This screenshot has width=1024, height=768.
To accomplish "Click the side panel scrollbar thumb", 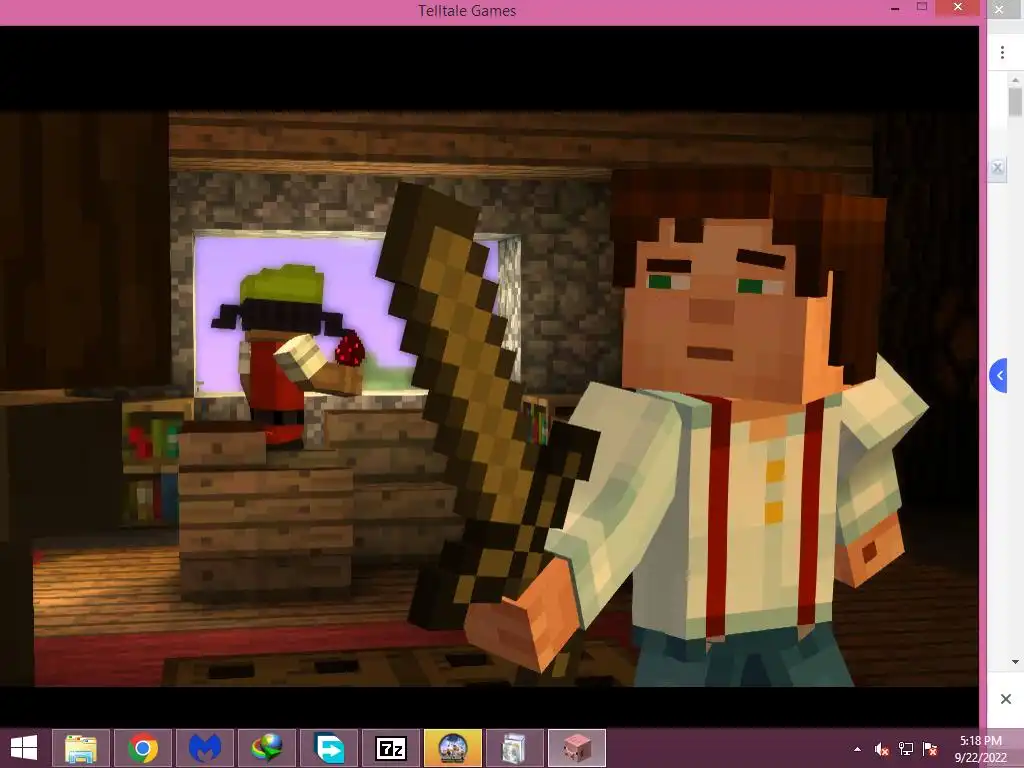I will coord(1015,102).
